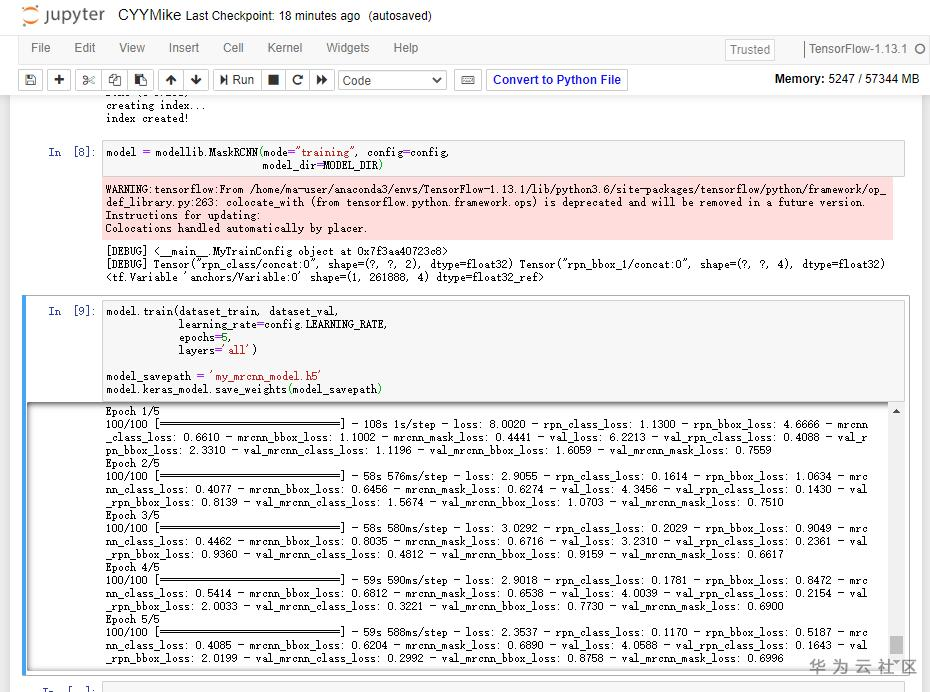Click the Epoch 4/5 output line

(x=132, y=567)
